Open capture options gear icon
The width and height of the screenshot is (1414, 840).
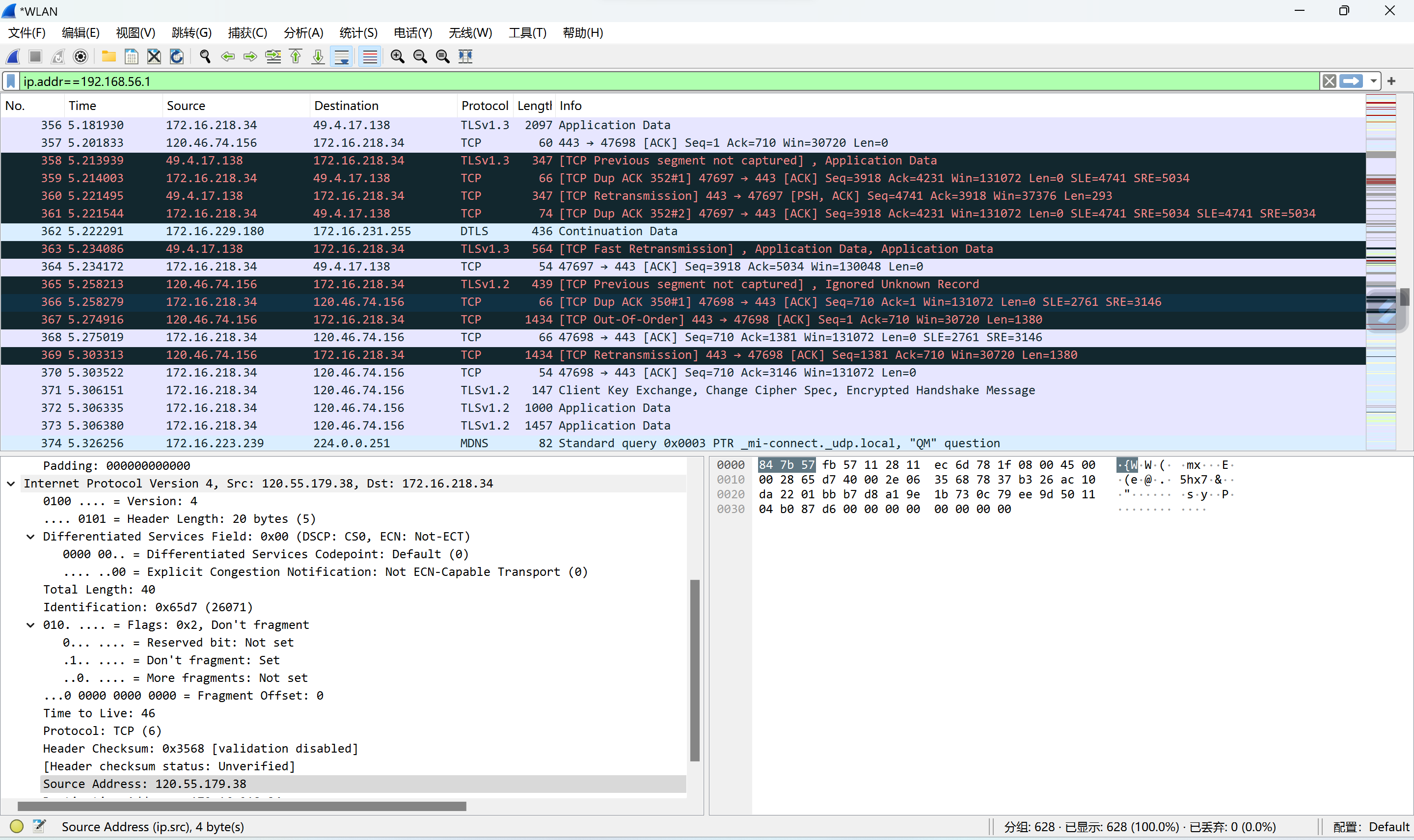tap(81, 56)
